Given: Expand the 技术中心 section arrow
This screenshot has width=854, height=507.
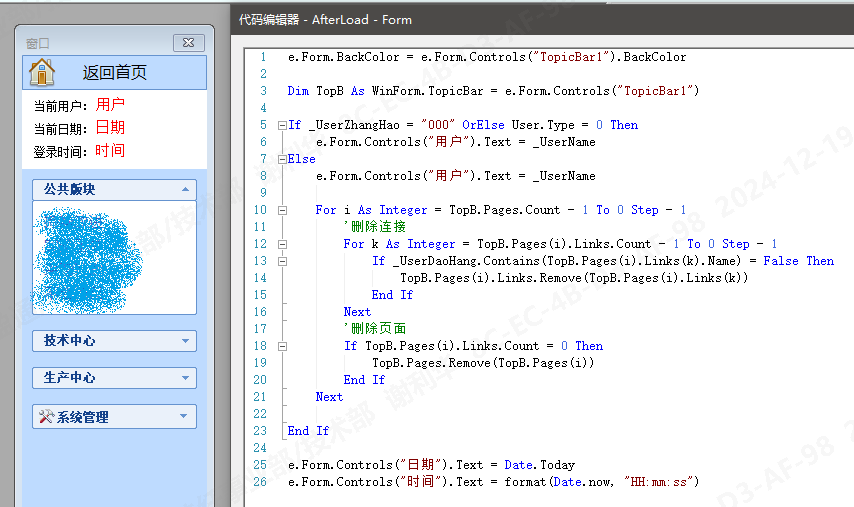Looking at the screenshot, I should coord(185,341).
